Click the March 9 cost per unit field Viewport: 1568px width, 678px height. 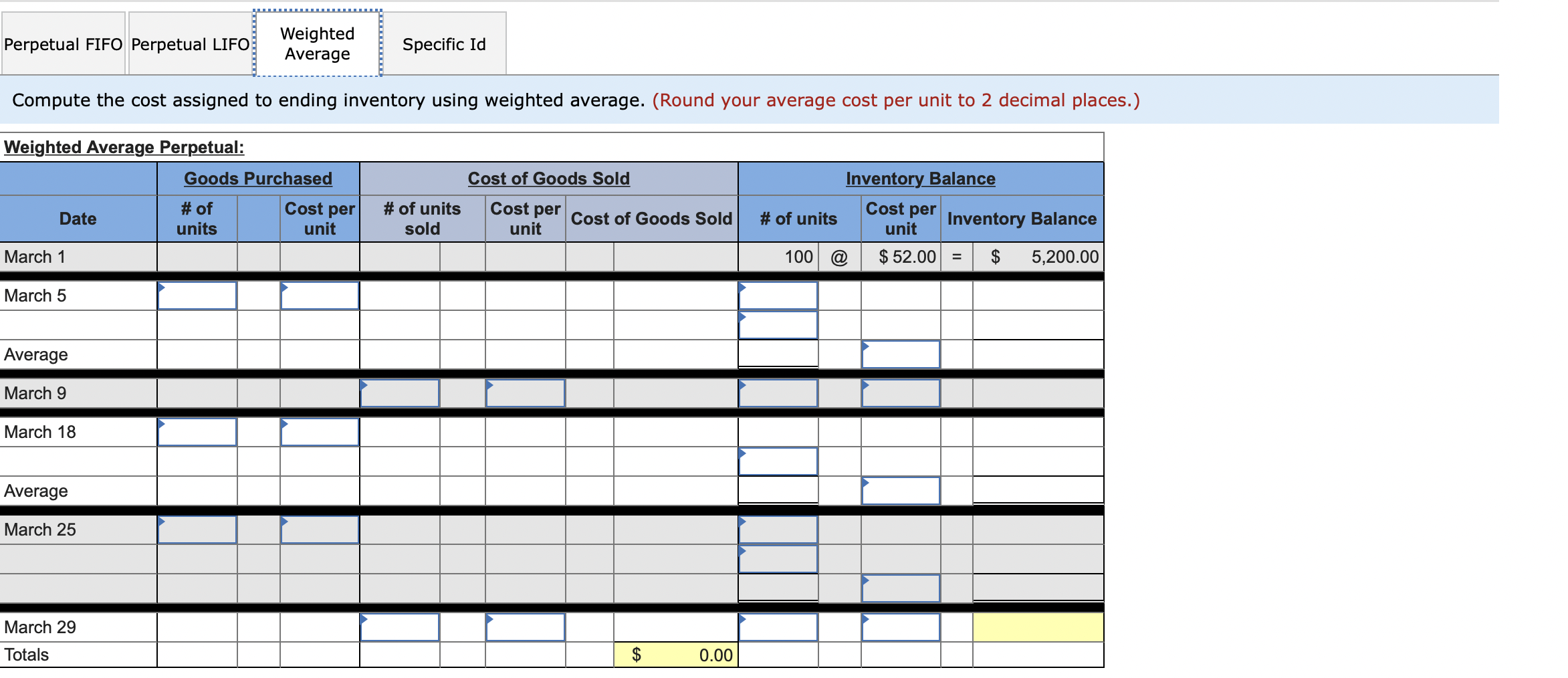pyautogui.click(x=525, y=393)
